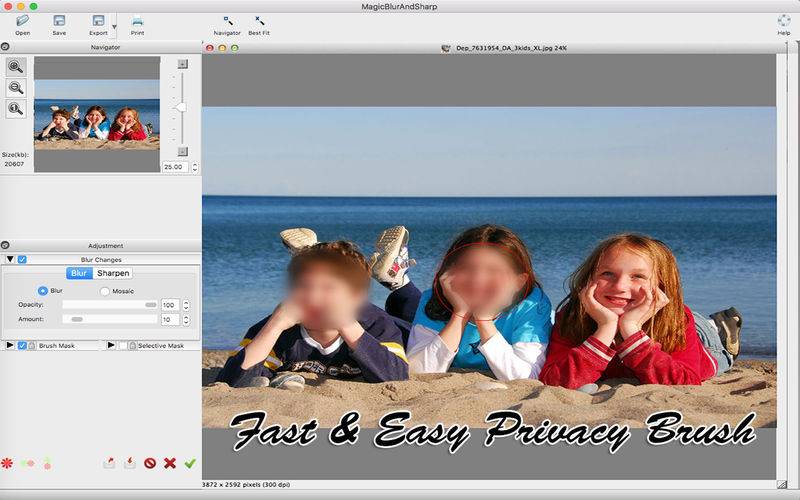The image size is (800, 500).
Task: Click the Brush Mask label
Action: [57, 346]
